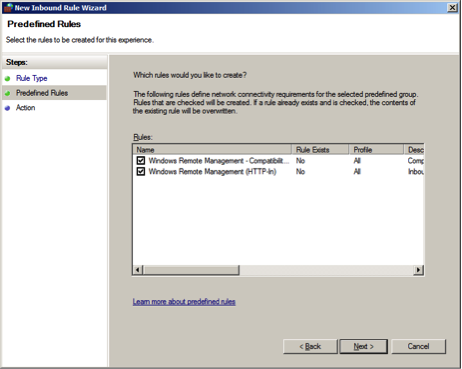The height and width of the screenshot is (369, 462).
Task: Uncheck Windows Remote Management Compatibility rule checkbox
Action: point(141,161)
